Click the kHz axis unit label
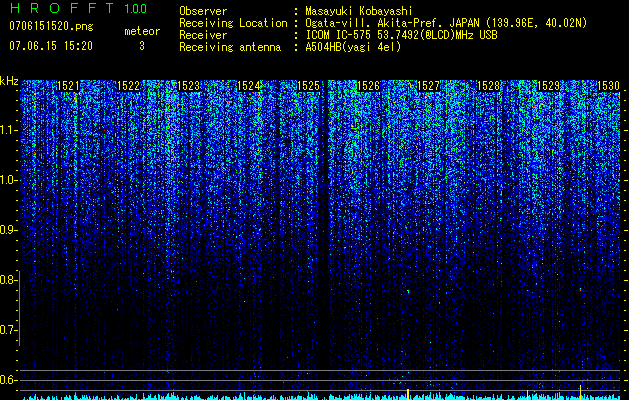The image size is (629, 400). (x=9, y=81)
